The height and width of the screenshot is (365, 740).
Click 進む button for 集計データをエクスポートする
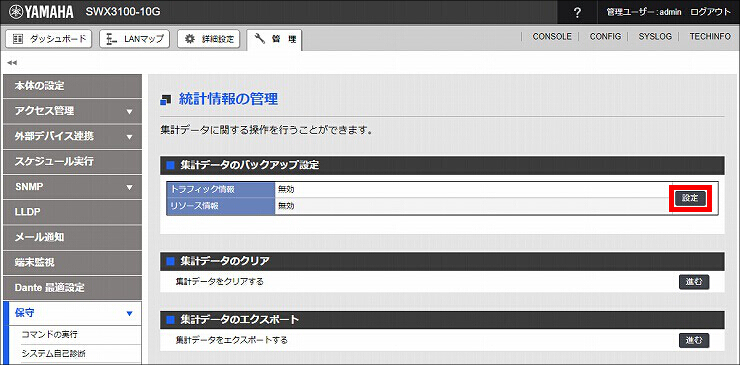694,340
